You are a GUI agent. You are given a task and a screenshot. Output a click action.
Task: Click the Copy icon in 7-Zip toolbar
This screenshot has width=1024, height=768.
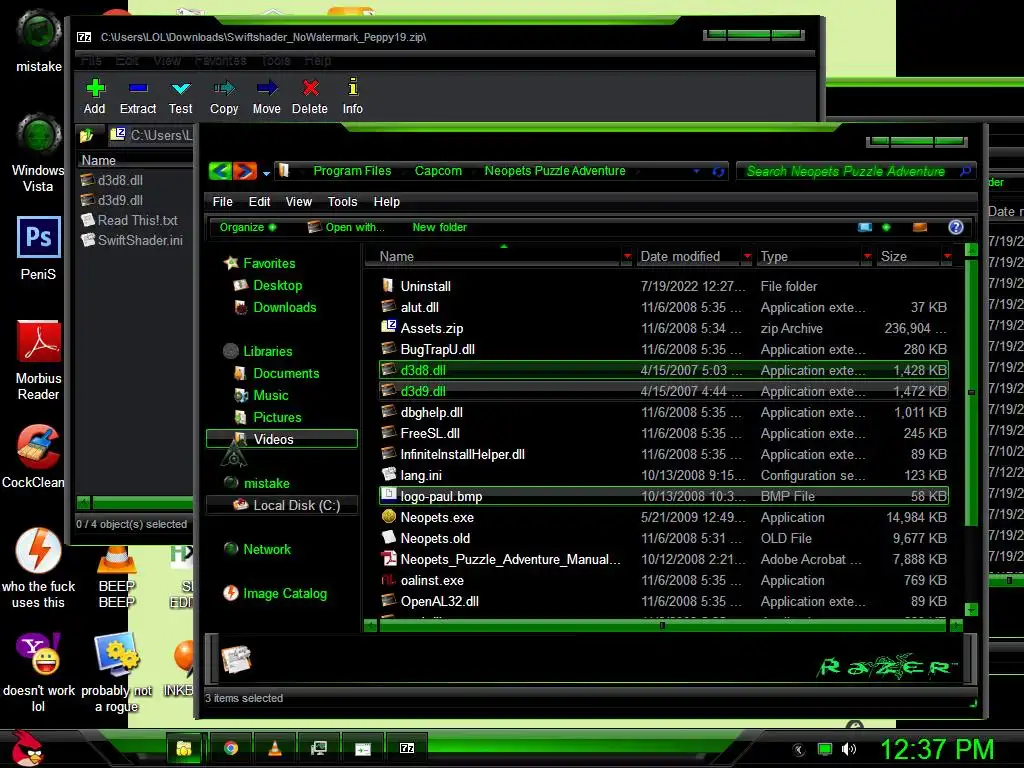[224, 96]
